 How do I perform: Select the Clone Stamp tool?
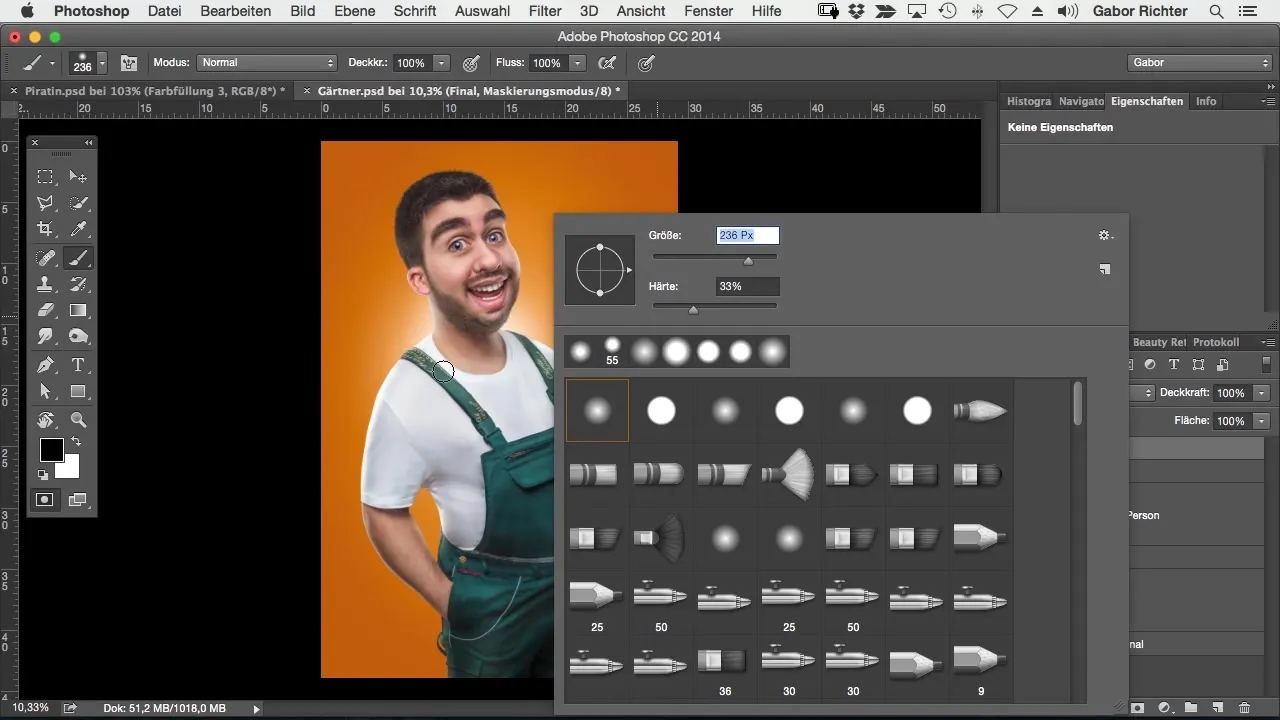[46, 284]
